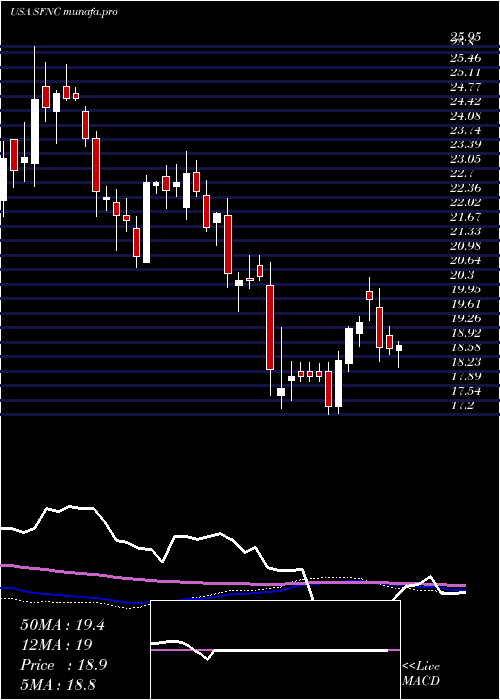Select the 20.98 price axis label
The image size is (500, 700).
click(x=466, y=246)
